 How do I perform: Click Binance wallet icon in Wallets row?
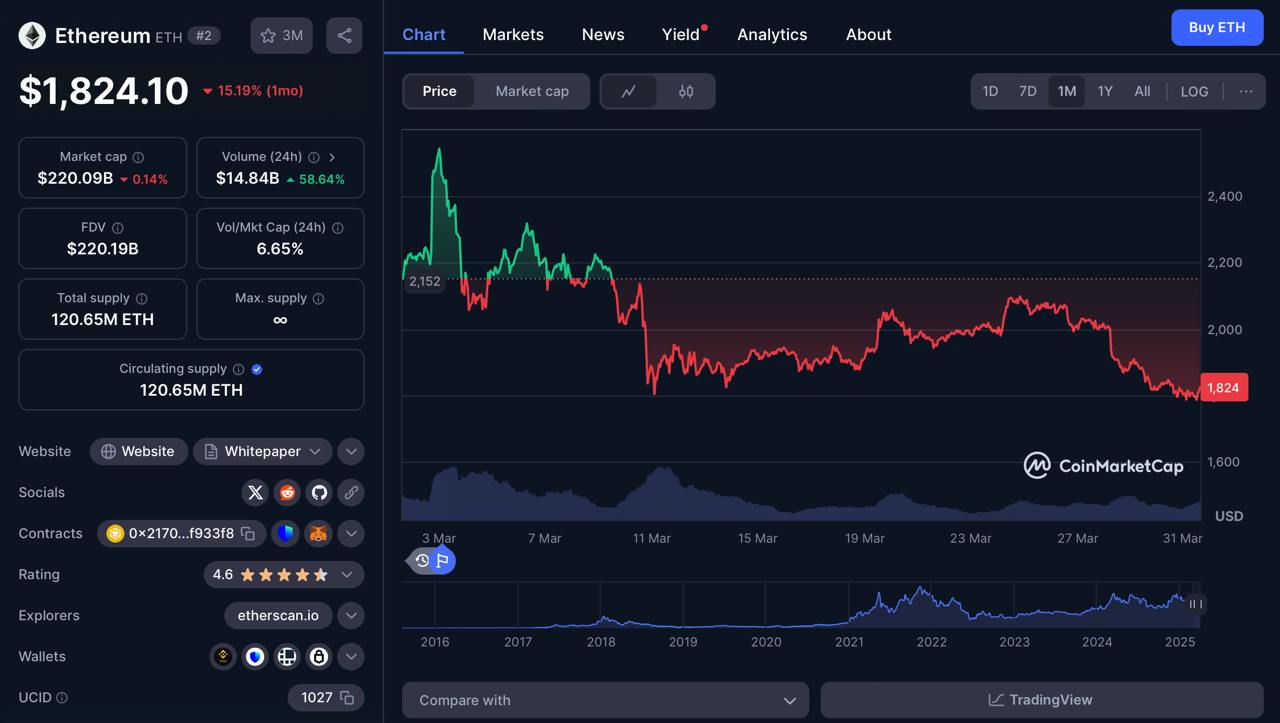click(223, 657)
